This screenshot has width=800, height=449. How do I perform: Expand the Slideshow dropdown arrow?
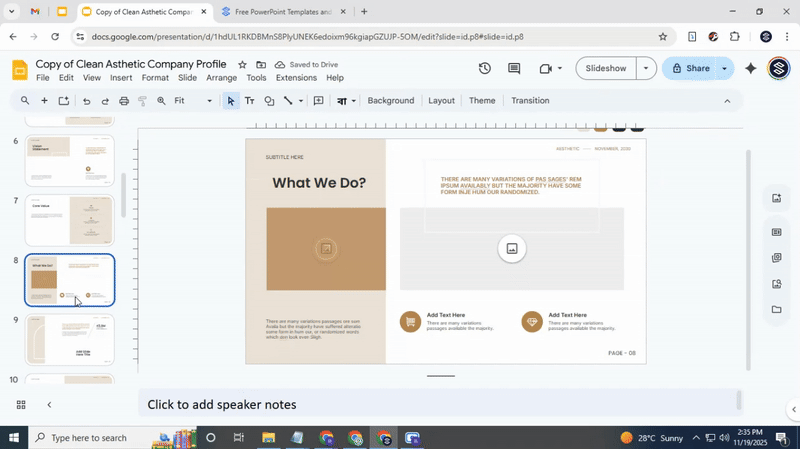(646, 69)
